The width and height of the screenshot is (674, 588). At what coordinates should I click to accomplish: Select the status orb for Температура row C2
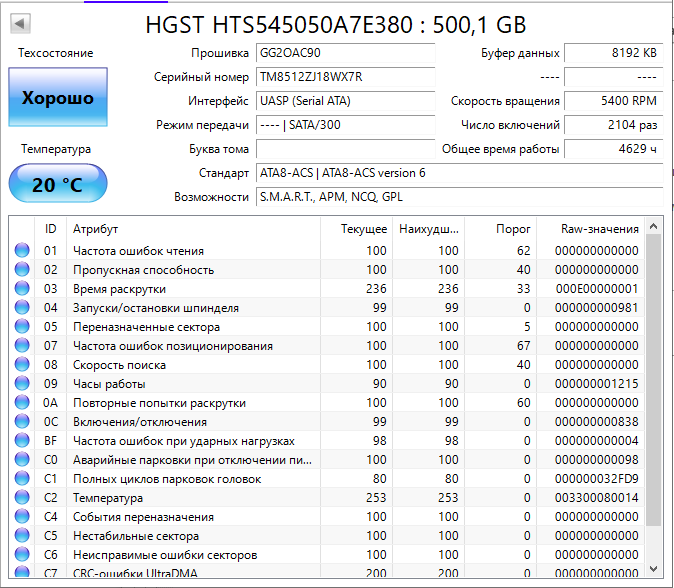22,498
